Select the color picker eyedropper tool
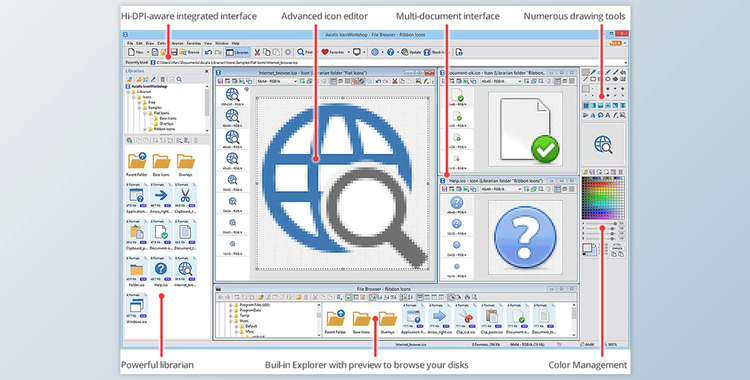The image size is (750, 380). point(594,72)
